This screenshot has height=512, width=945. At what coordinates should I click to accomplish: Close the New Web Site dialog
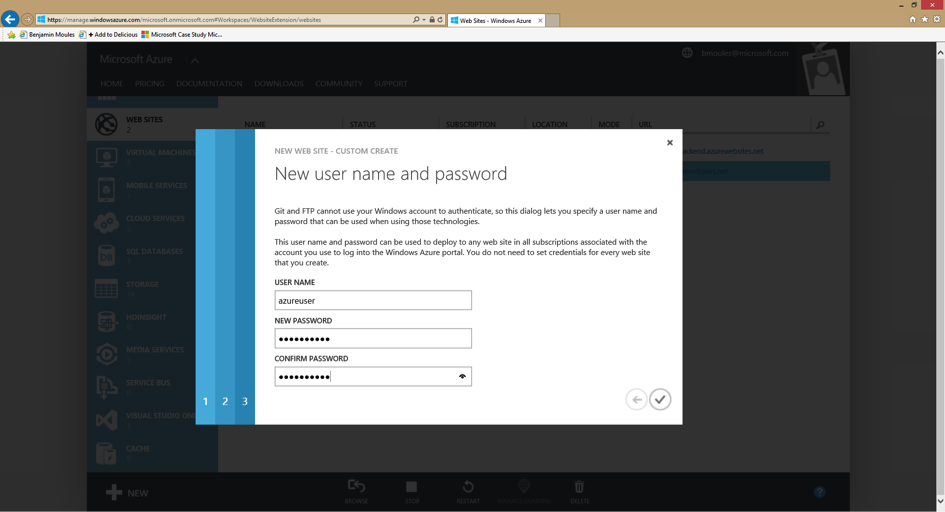tap(670, 143)
